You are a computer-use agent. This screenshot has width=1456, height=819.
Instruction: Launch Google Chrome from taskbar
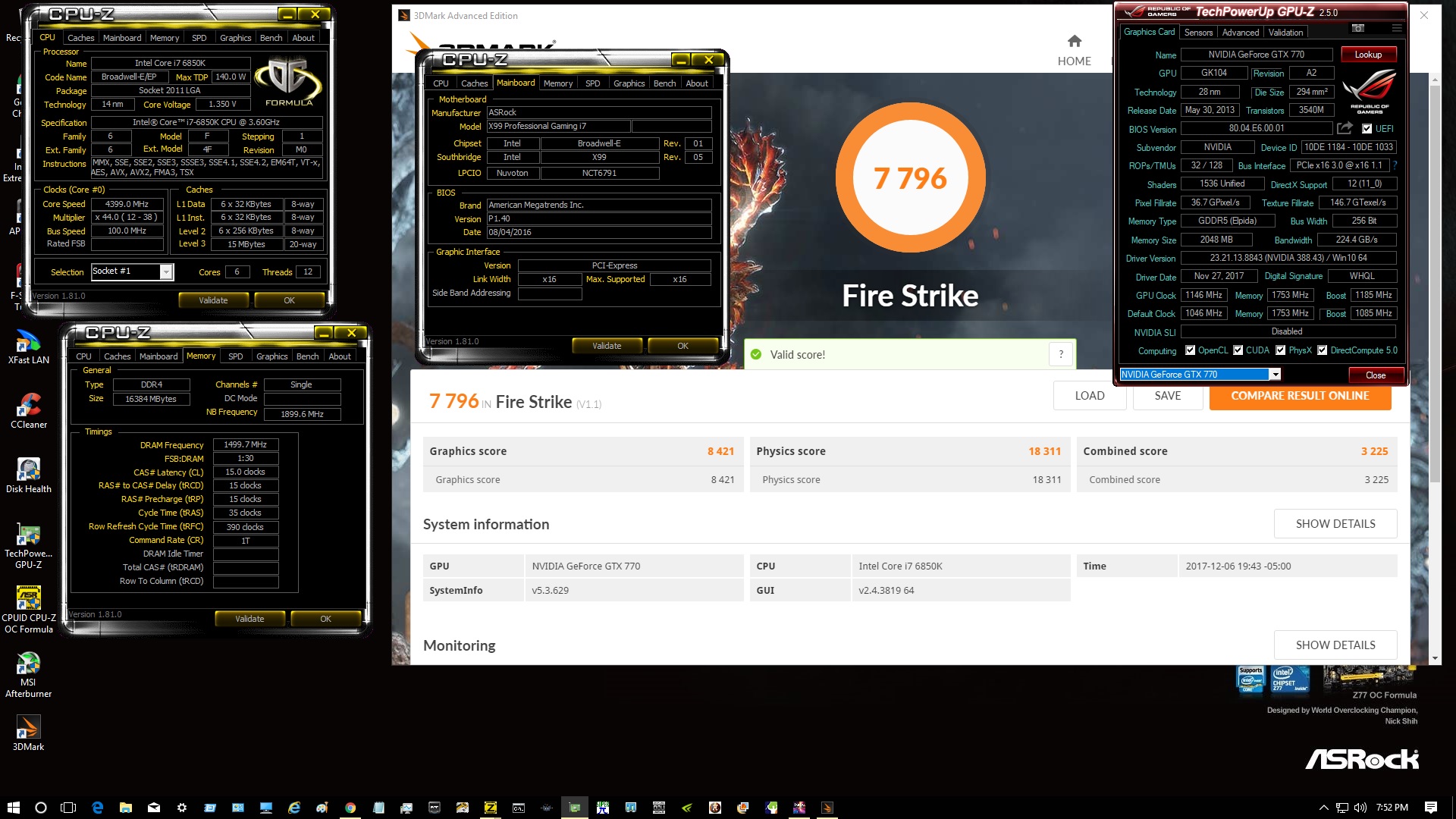[350, 808]
